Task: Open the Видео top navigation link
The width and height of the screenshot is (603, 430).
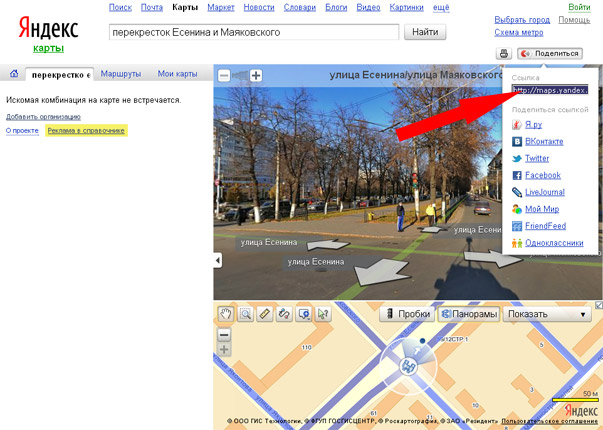Action: tap(368, 7)
